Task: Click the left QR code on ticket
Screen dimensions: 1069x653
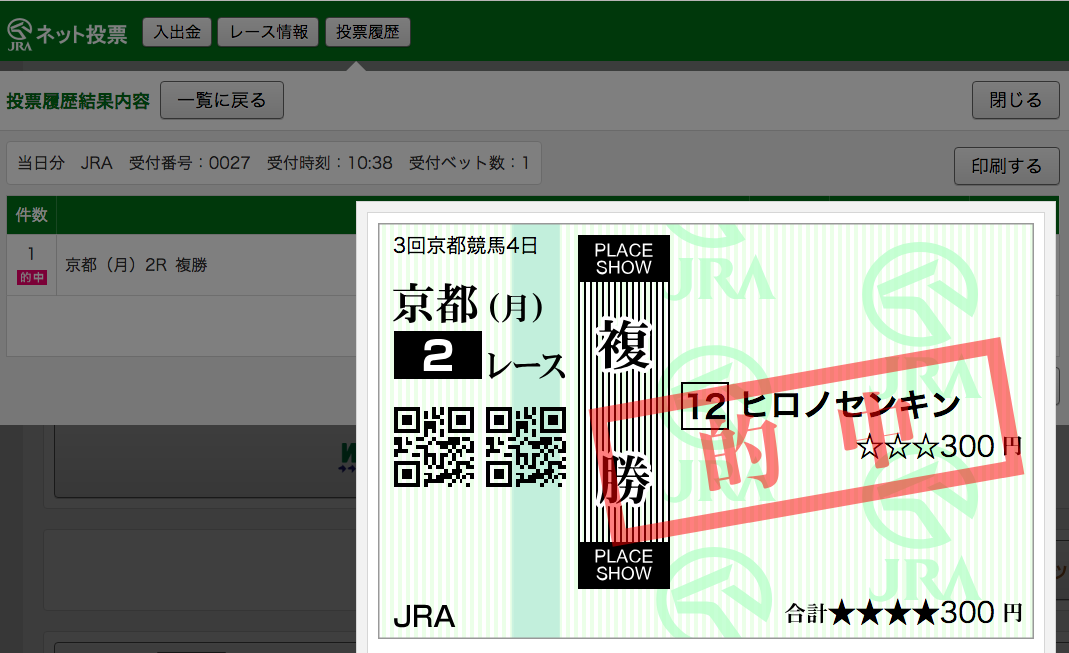Action: (434, 447)
